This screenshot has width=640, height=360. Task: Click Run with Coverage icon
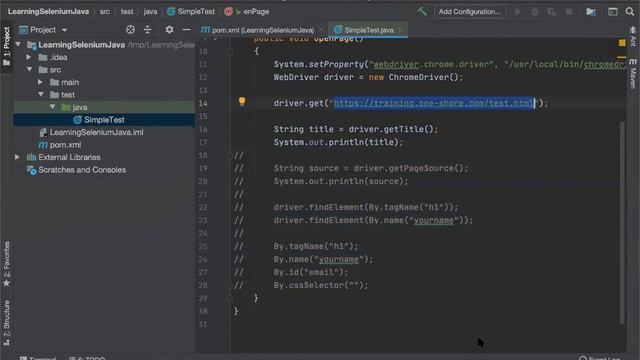point(552,12)
